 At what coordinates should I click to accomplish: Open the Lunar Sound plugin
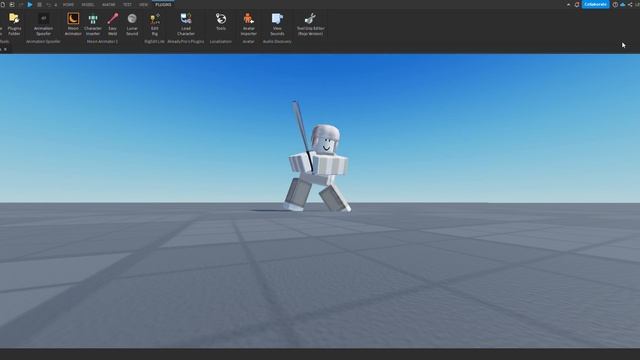[132, 24]
